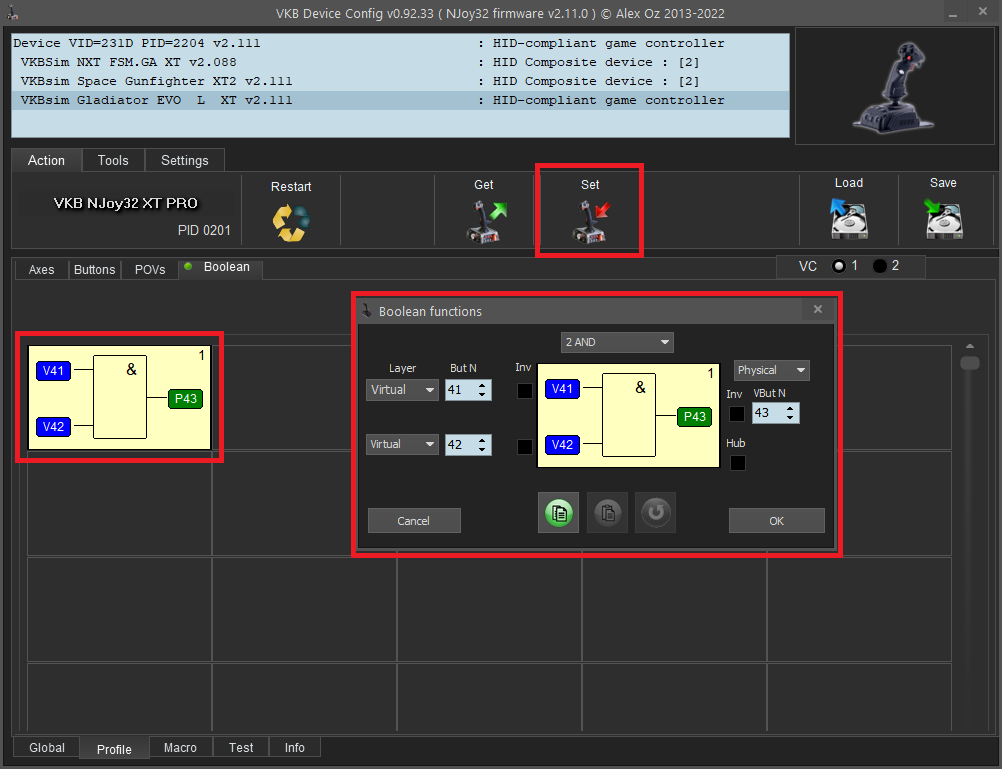The height and width of the screenshot is (769, 1002).
Task: Click the Save profile disk icon
Action: pos(943,219)
